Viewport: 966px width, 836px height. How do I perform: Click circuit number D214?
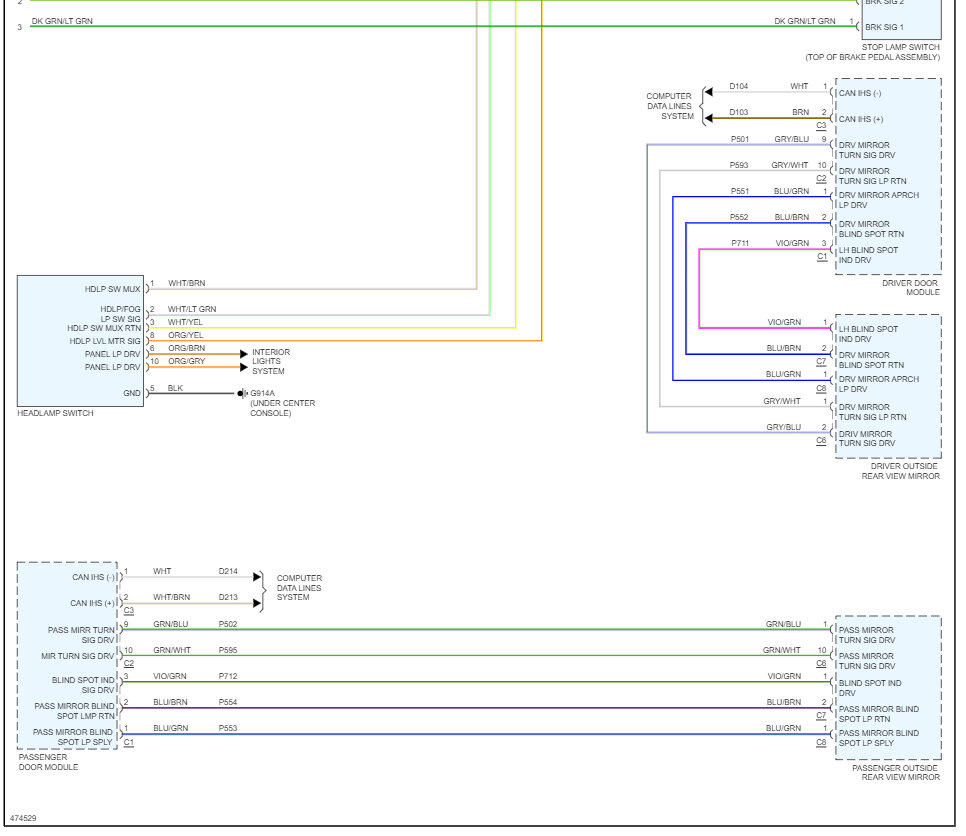coord(228,571)
